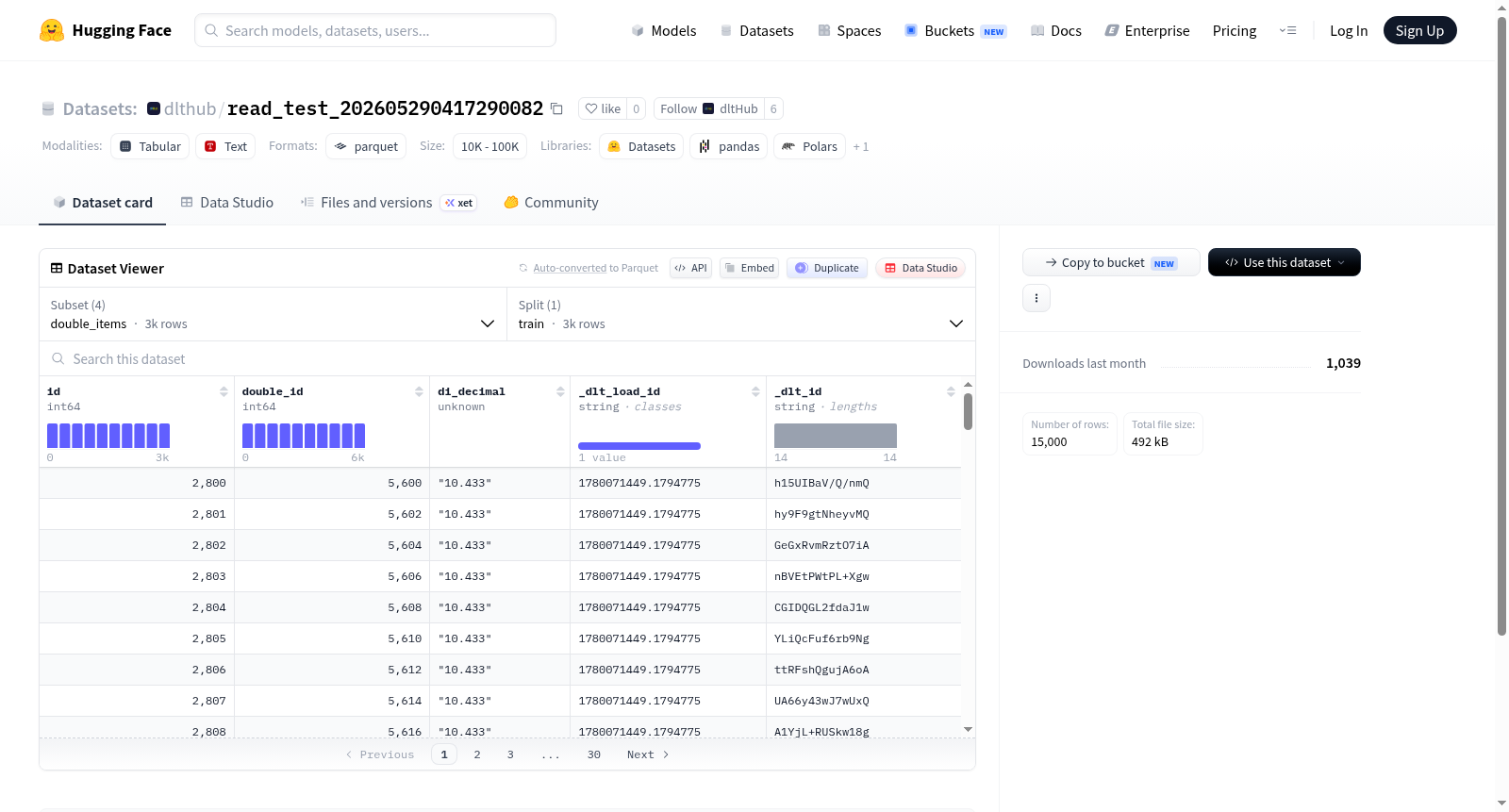Image resolution: width=1509 pixels, height=812 pixels.
Task: Go to the Next table page
Action: pyautogui.click(x=648, y=754)
